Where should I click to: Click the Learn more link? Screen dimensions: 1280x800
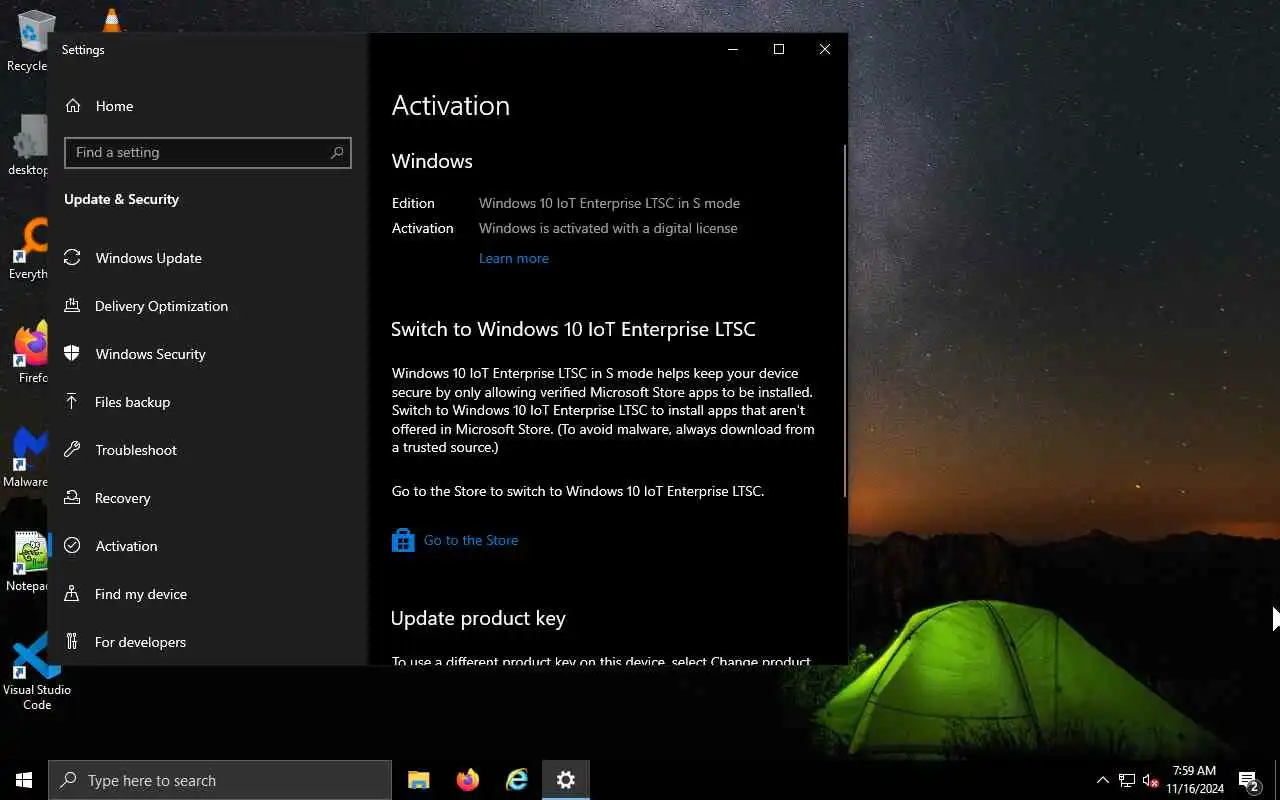[x=513, y=258]
